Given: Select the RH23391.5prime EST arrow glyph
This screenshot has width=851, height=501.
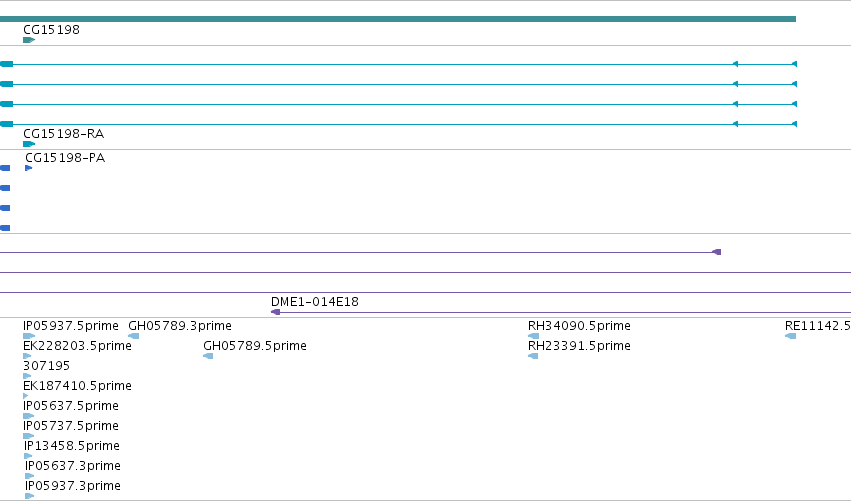Looking at the screenshot, I should (533, 356).
